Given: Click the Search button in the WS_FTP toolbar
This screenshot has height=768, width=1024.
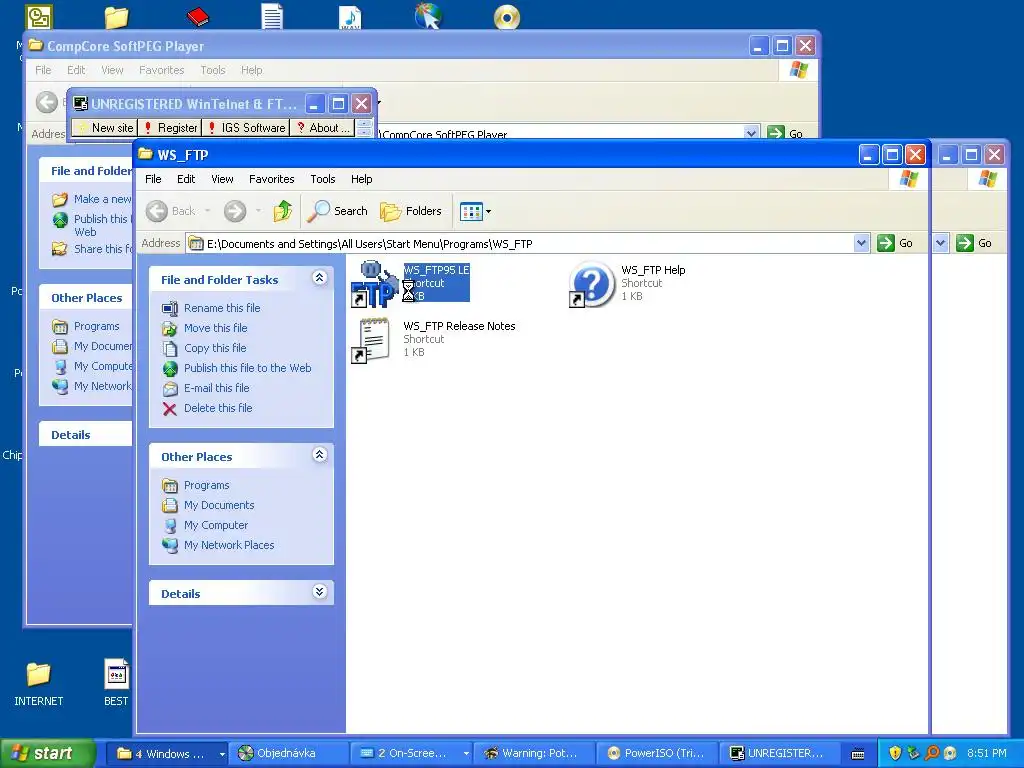Looking at the screenshot, I should [337, 211].
